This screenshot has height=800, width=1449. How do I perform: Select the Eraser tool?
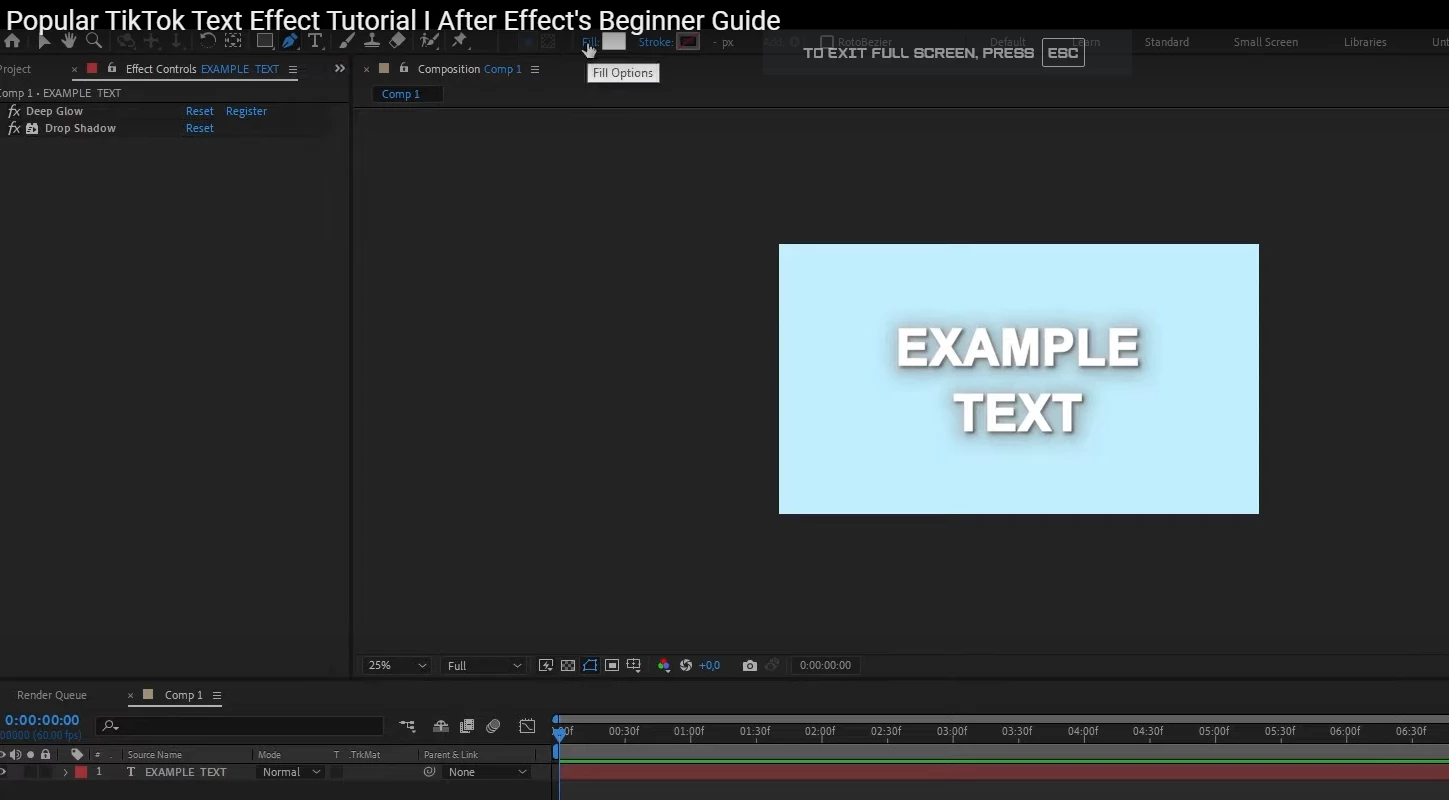(x=397, y=41)
